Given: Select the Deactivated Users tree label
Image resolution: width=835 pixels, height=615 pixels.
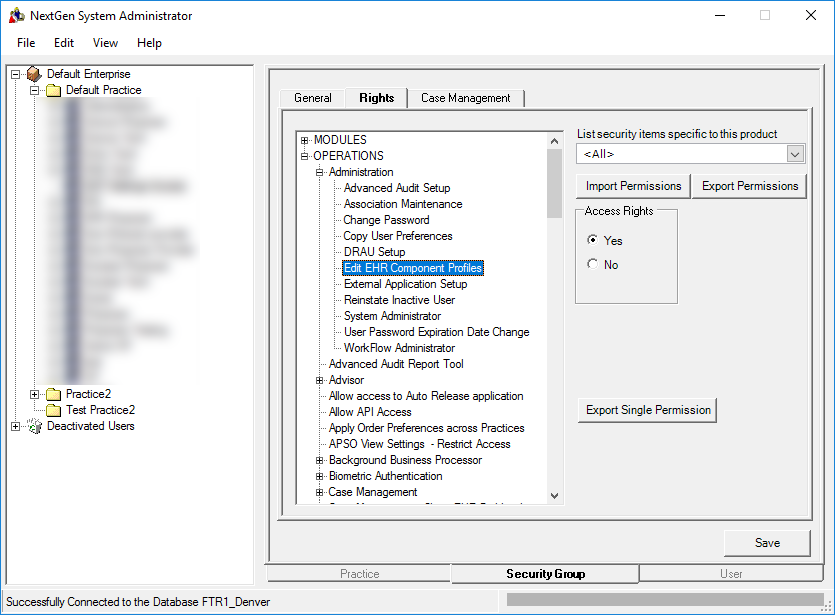Looking at the screenshot, I should [x=91, y=427].
